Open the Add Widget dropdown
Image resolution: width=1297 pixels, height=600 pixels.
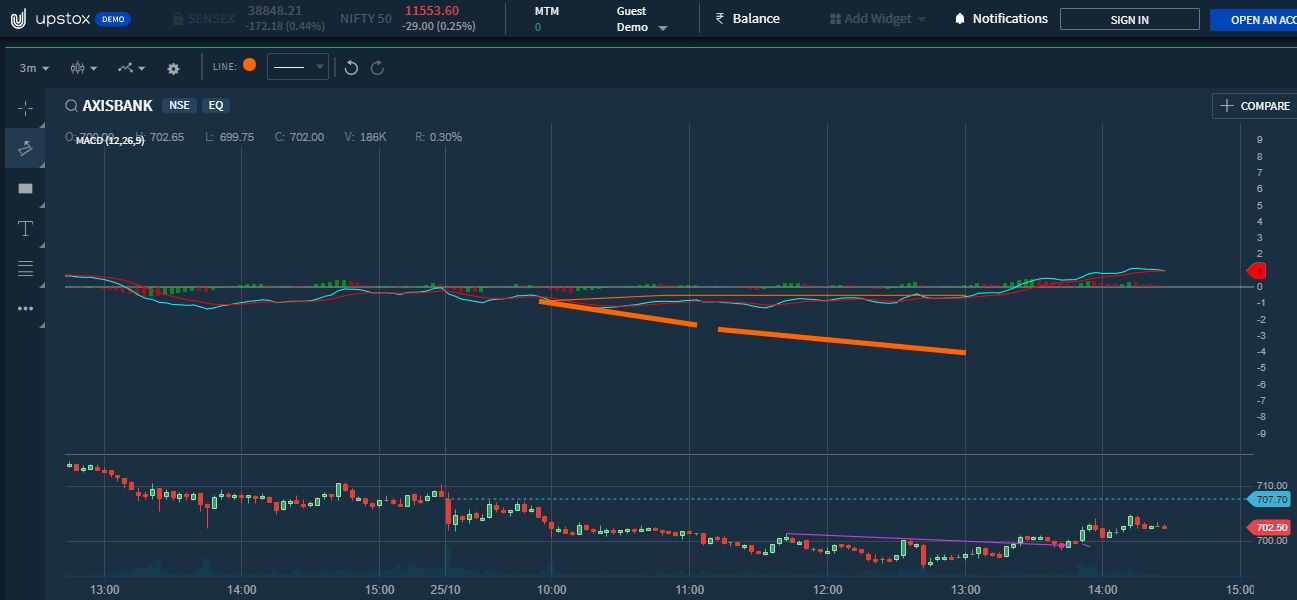(x=878, y=19)
